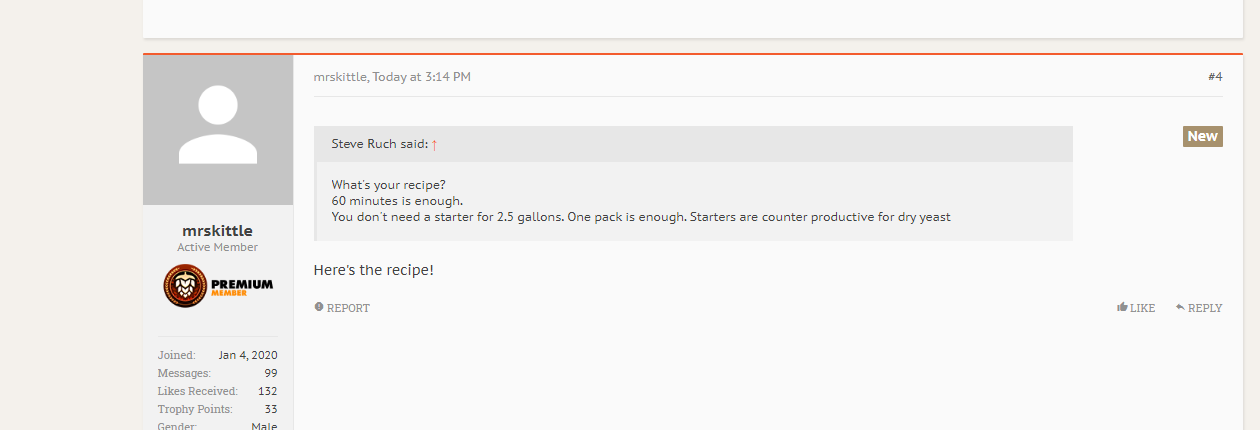Click the Active Member user title
Viewport: 1260px width, 430px height.
coord(218,247)
